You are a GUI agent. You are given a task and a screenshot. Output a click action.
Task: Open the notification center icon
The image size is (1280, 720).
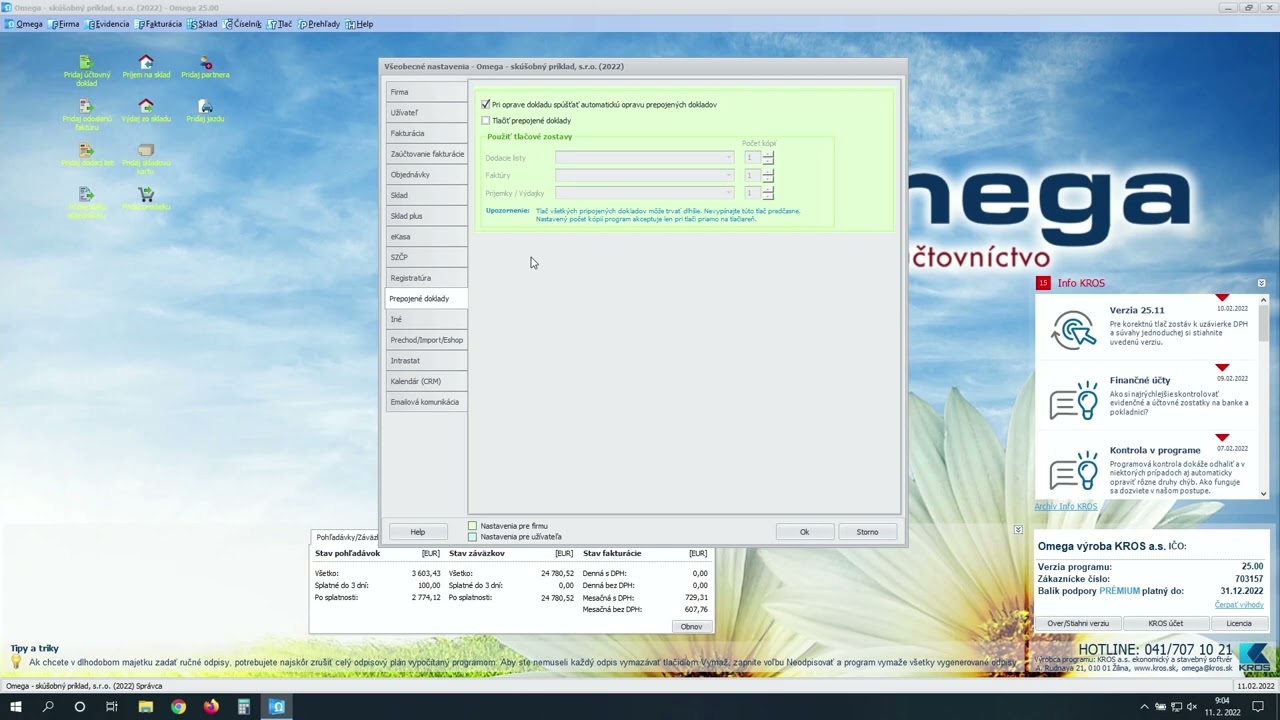tap(1259, 707)
